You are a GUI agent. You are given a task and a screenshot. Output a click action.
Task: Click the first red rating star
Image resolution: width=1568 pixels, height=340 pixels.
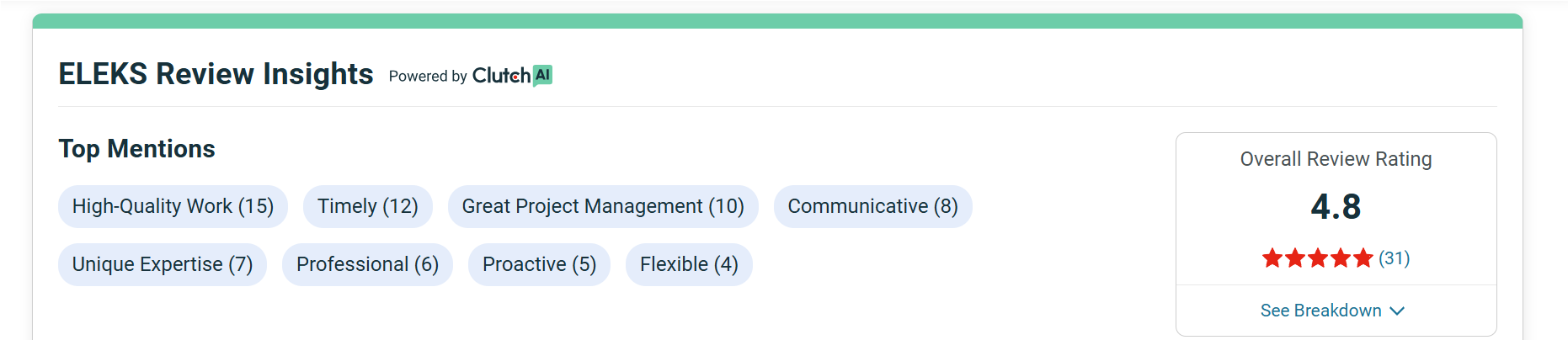click(x=1272, y=258)
